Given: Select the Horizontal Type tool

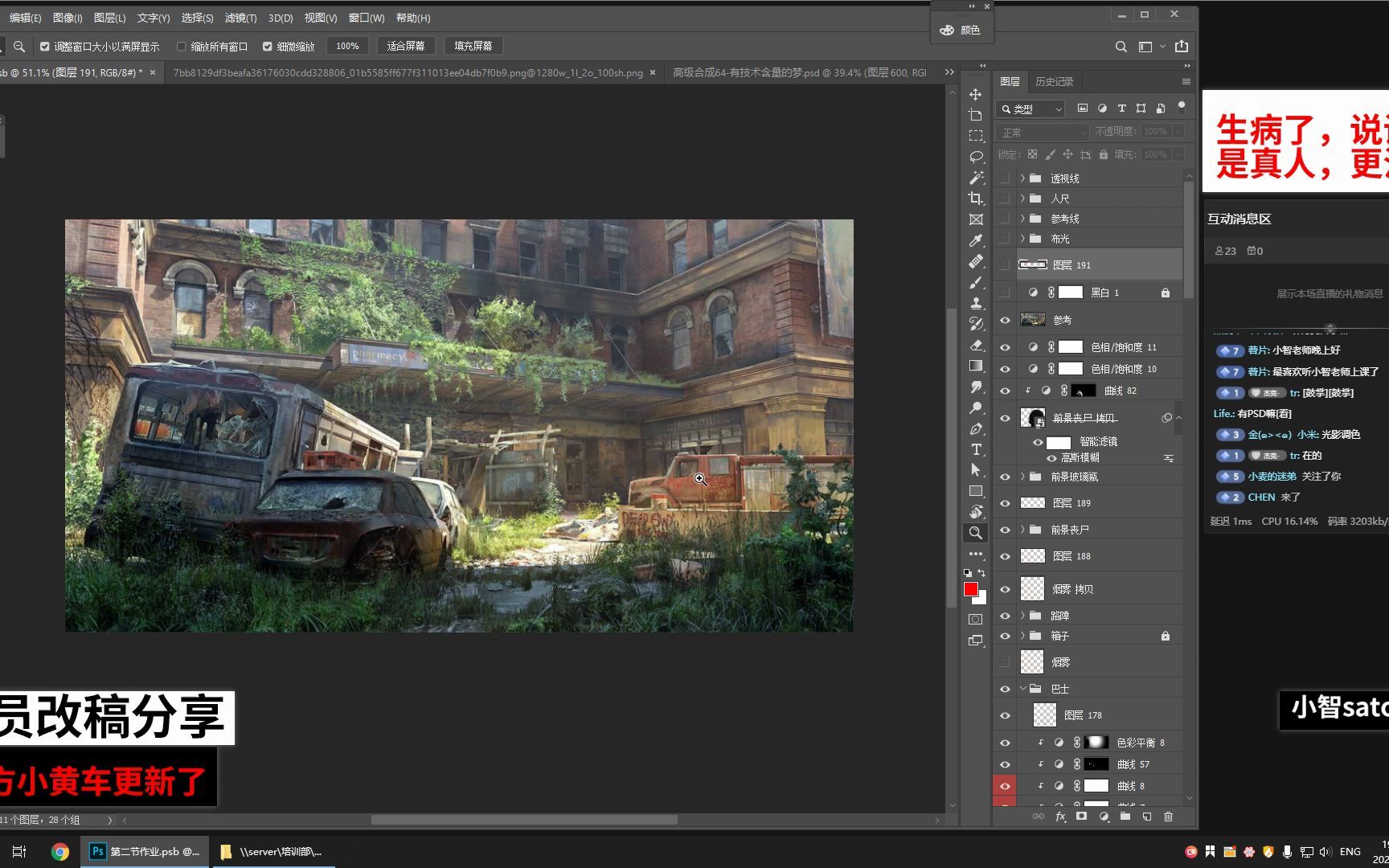Looking at the screenshot, I should (x=976, y=449).
